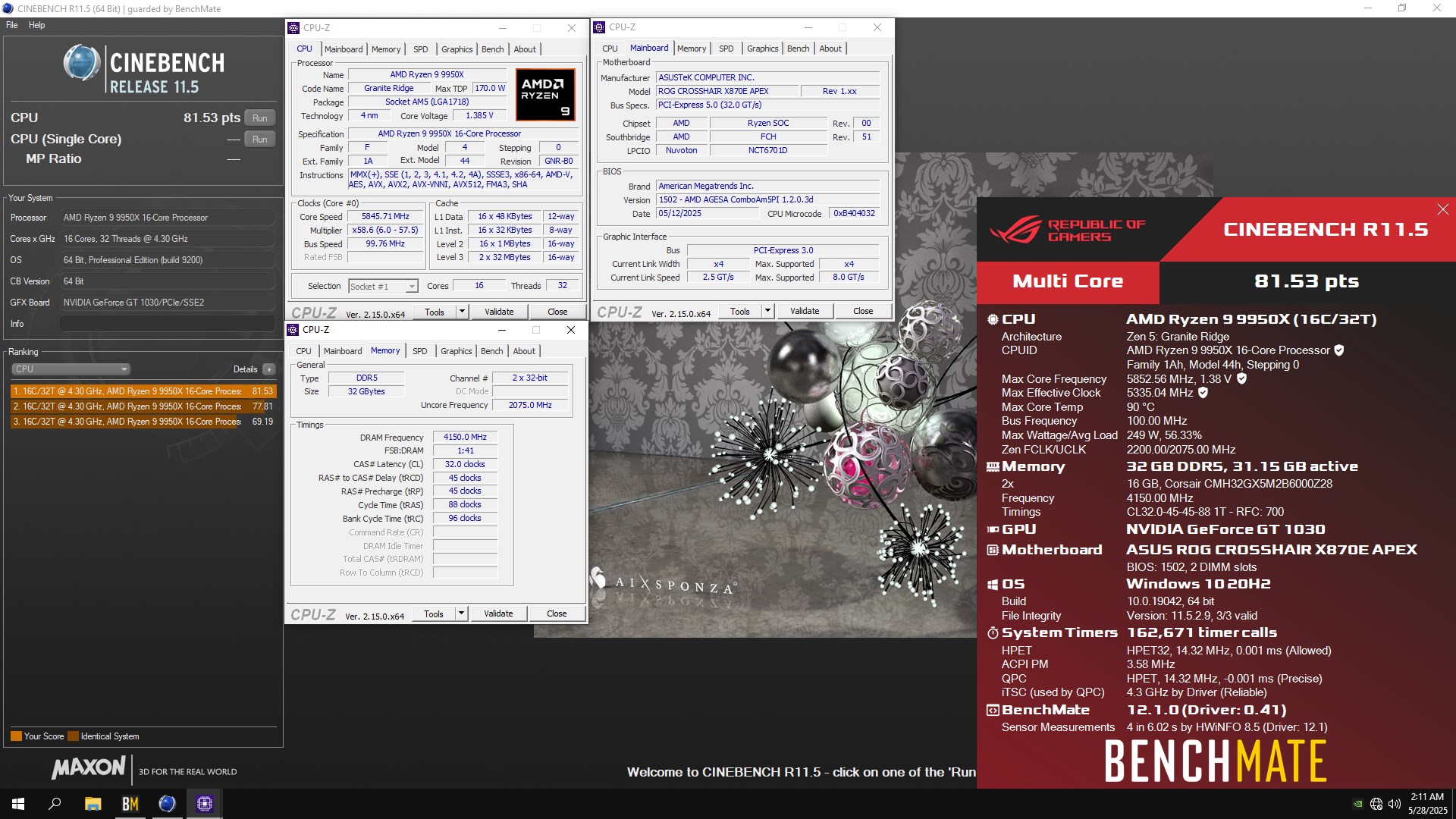Click Core Speed value field
1456x819 pixels.
click(x=385, y=216)
